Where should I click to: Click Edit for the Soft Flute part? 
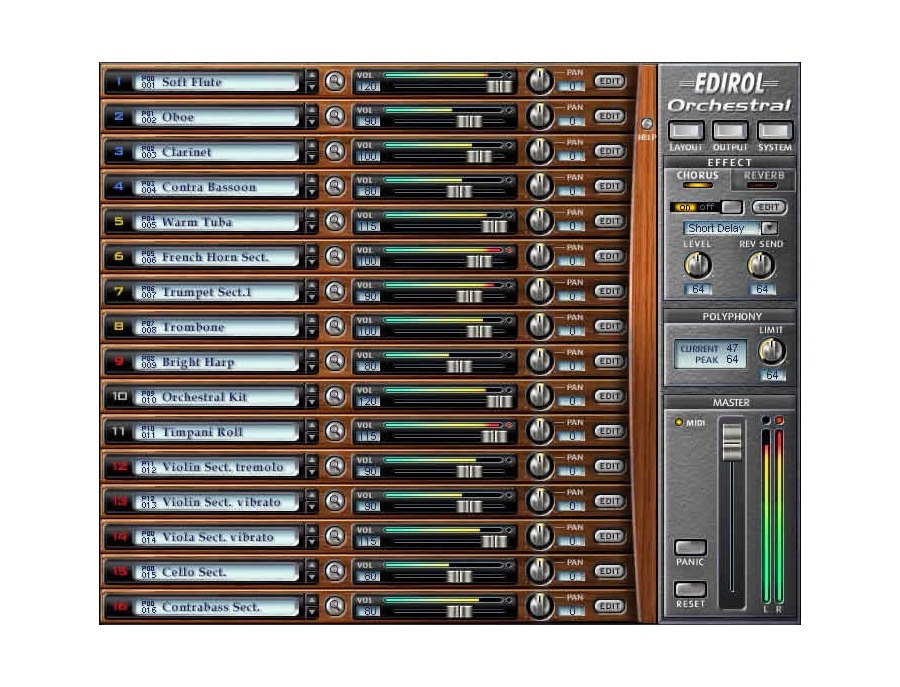coord(609,81)
